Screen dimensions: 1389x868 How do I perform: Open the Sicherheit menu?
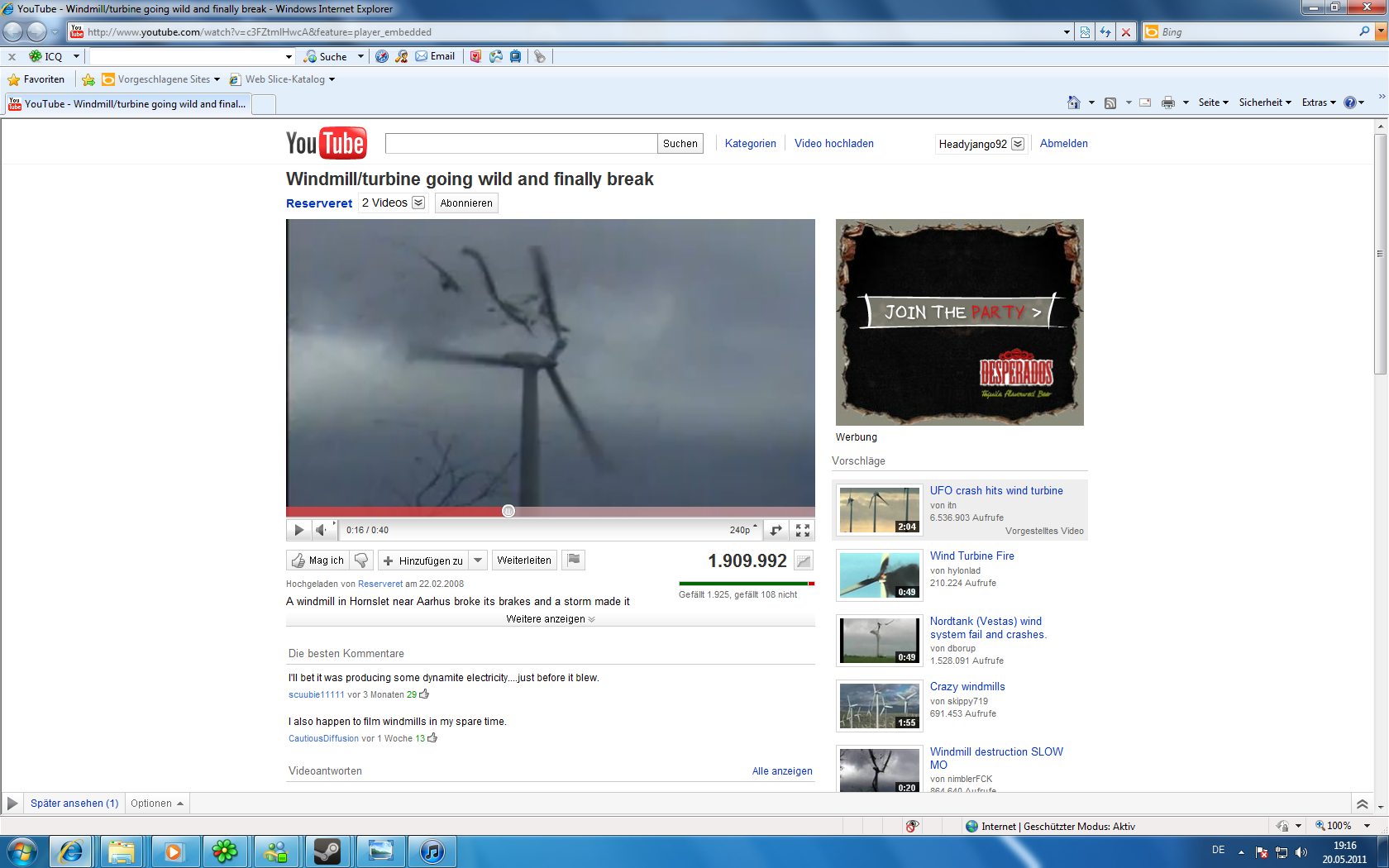[x=1265, y=103]
